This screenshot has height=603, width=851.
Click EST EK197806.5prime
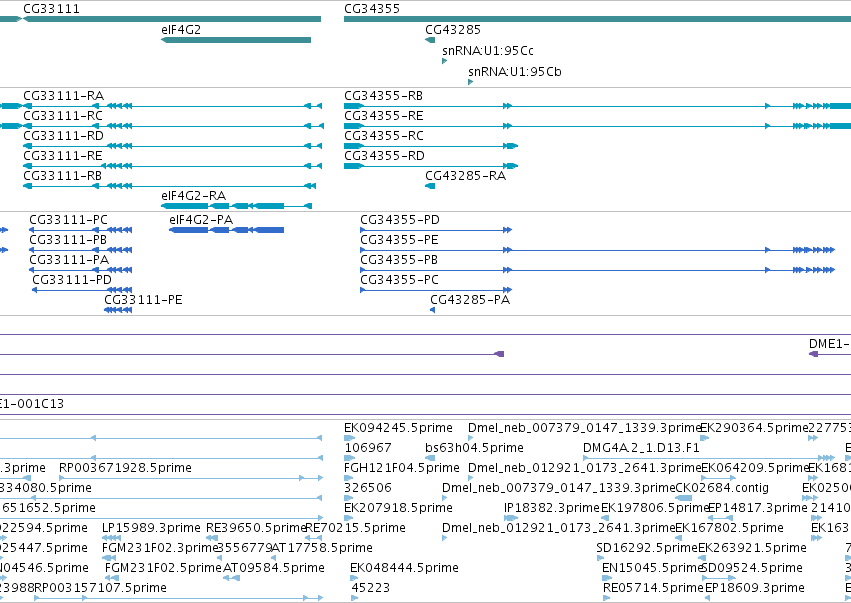(x=655, y=508)
